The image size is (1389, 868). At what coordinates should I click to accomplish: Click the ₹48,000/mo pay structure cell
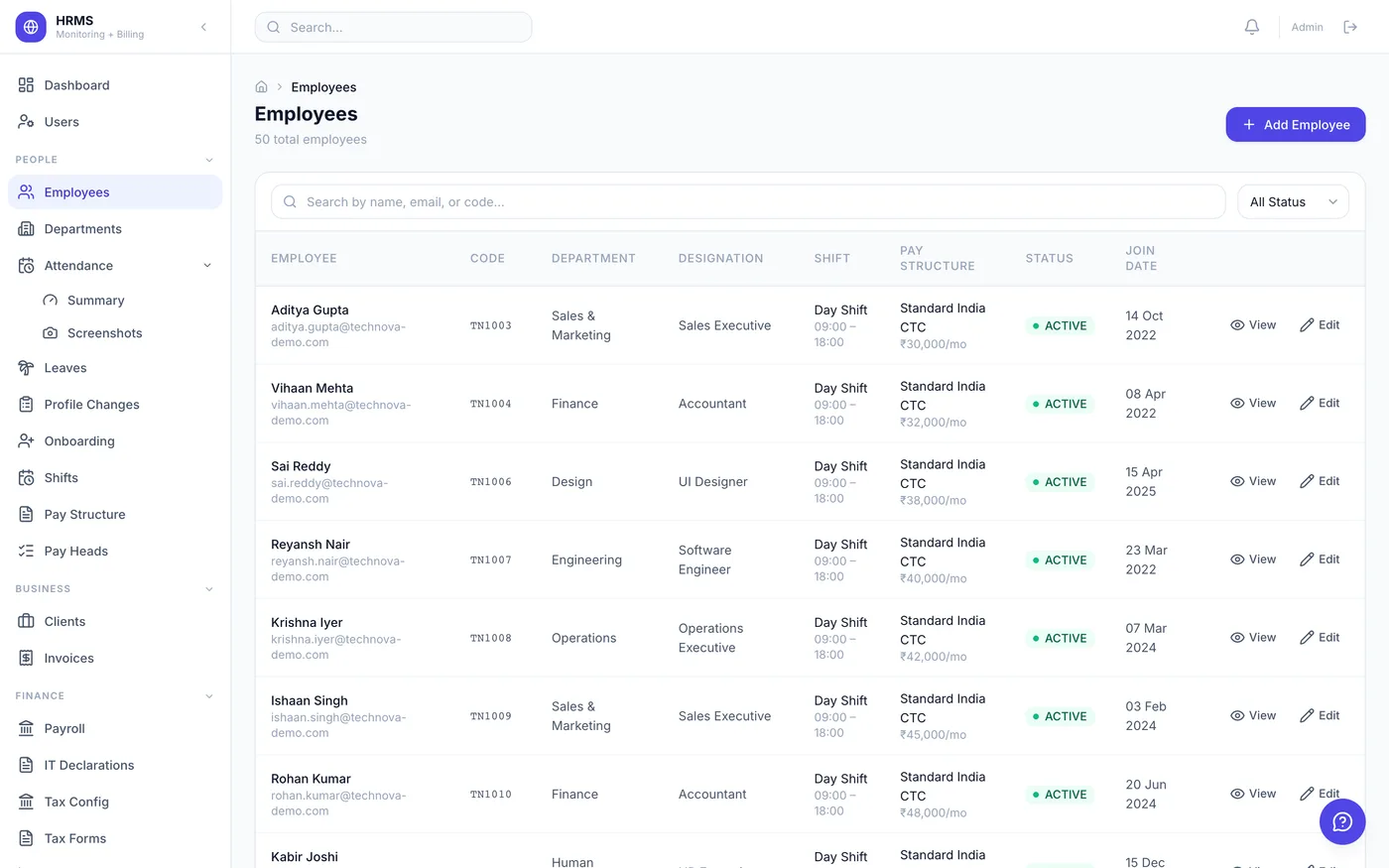pos(934,813)
